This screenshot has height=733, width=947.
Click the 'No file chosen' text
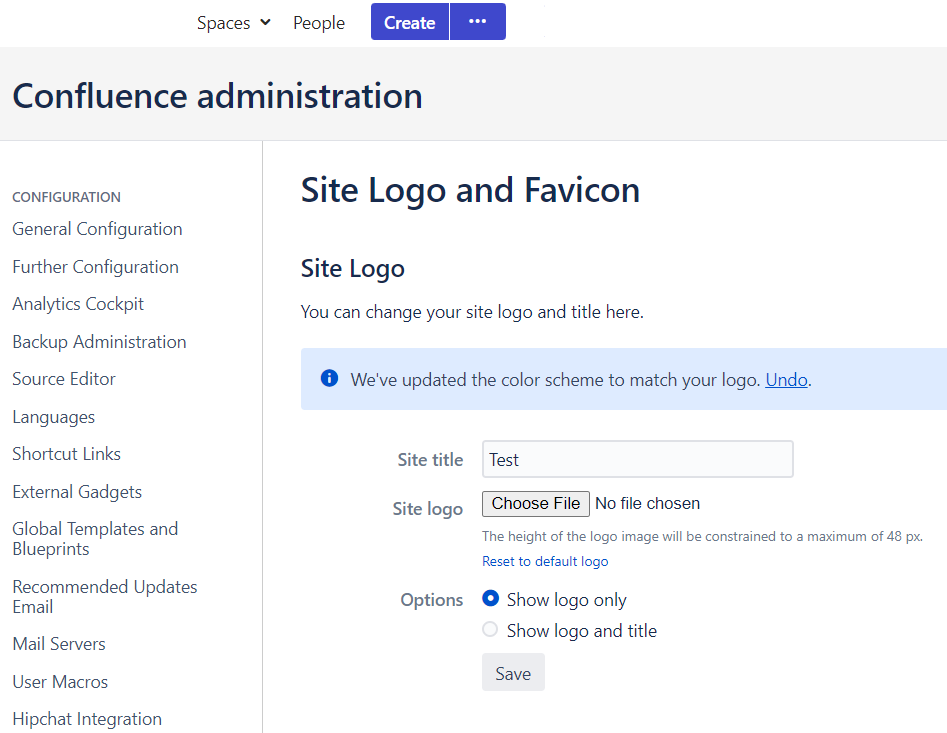point(647,504)
